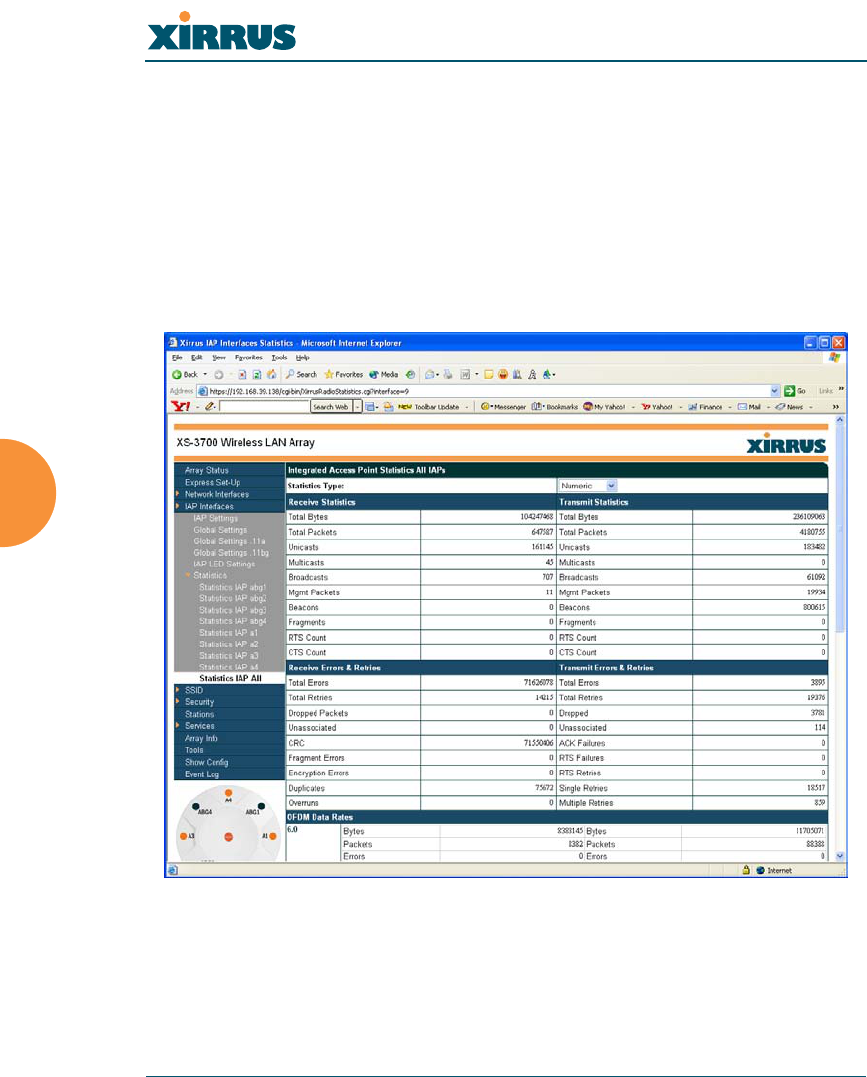Click the Research books icon
The image size is (867, 1077).
517,374
